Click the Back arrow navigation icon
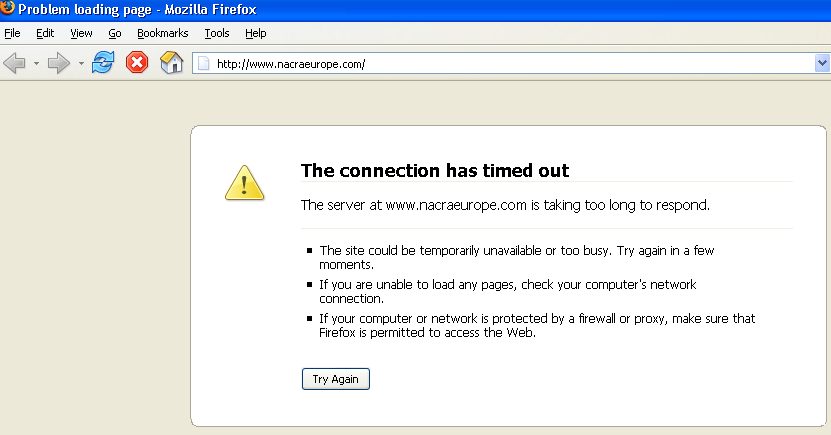Viewport: 831px width, 435px height. (14, 63)
